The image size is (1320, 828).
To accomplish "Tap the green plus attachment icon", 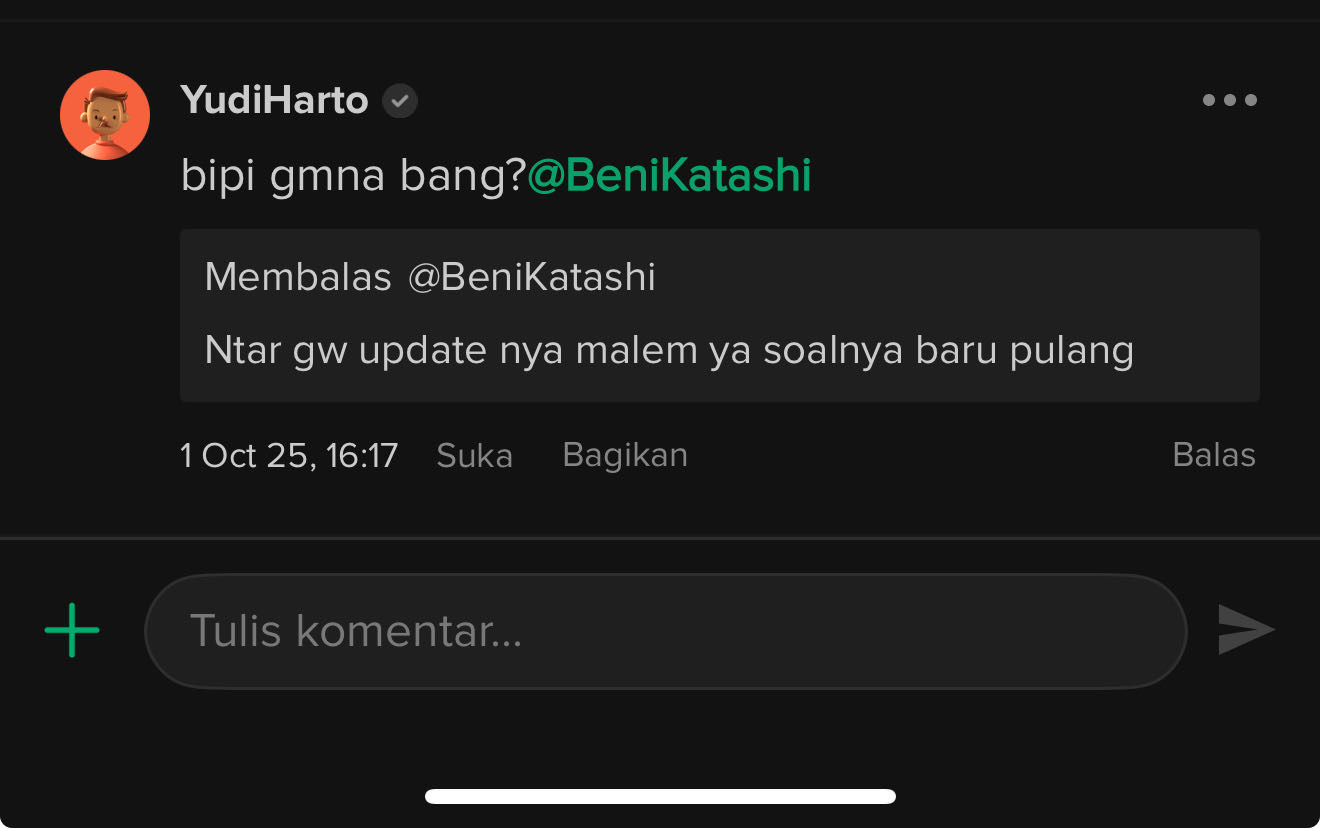I will pos(72,630).
